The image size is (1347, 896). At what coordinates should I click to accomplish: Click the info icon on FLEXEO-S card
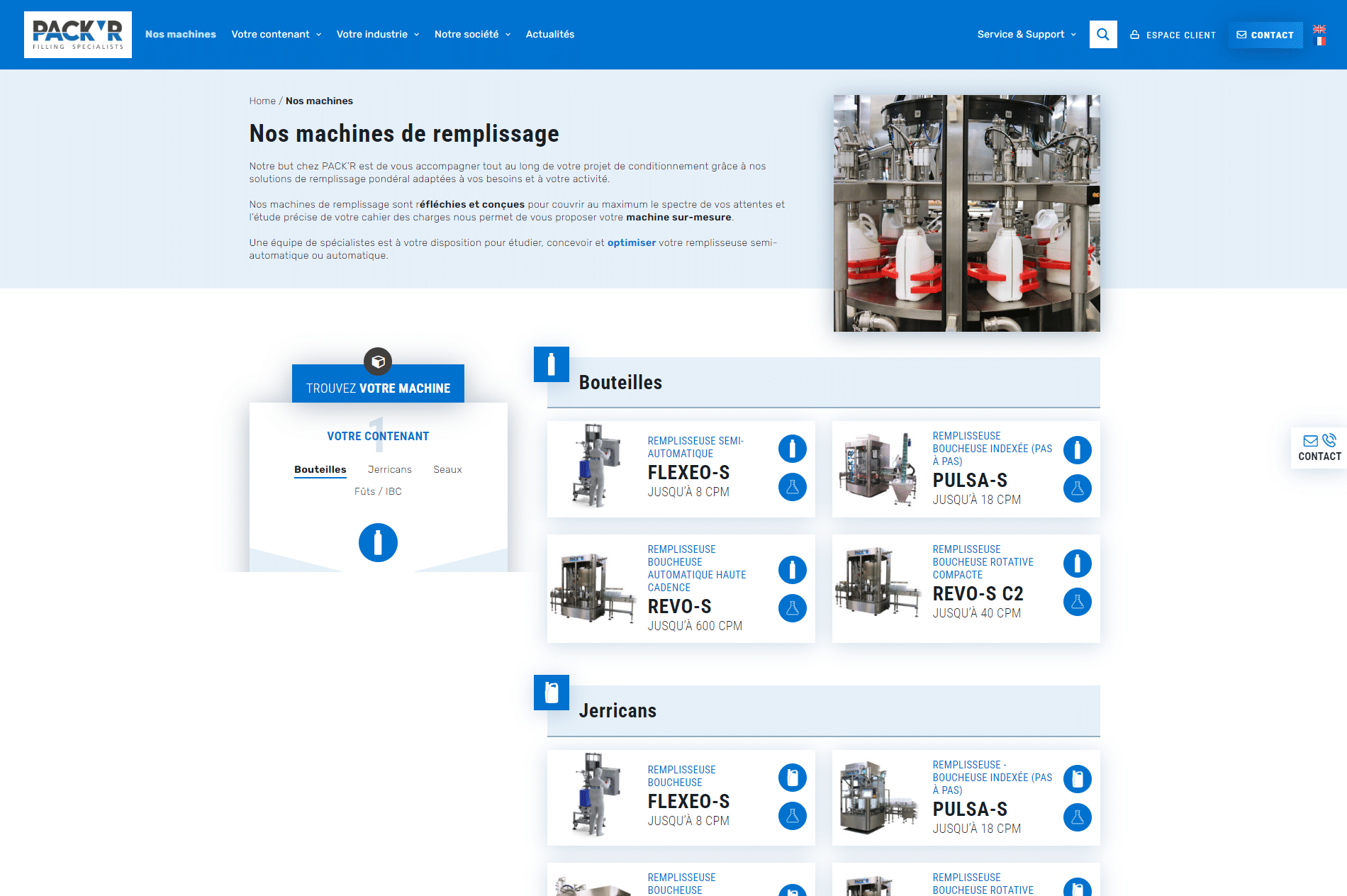(793, 448)
